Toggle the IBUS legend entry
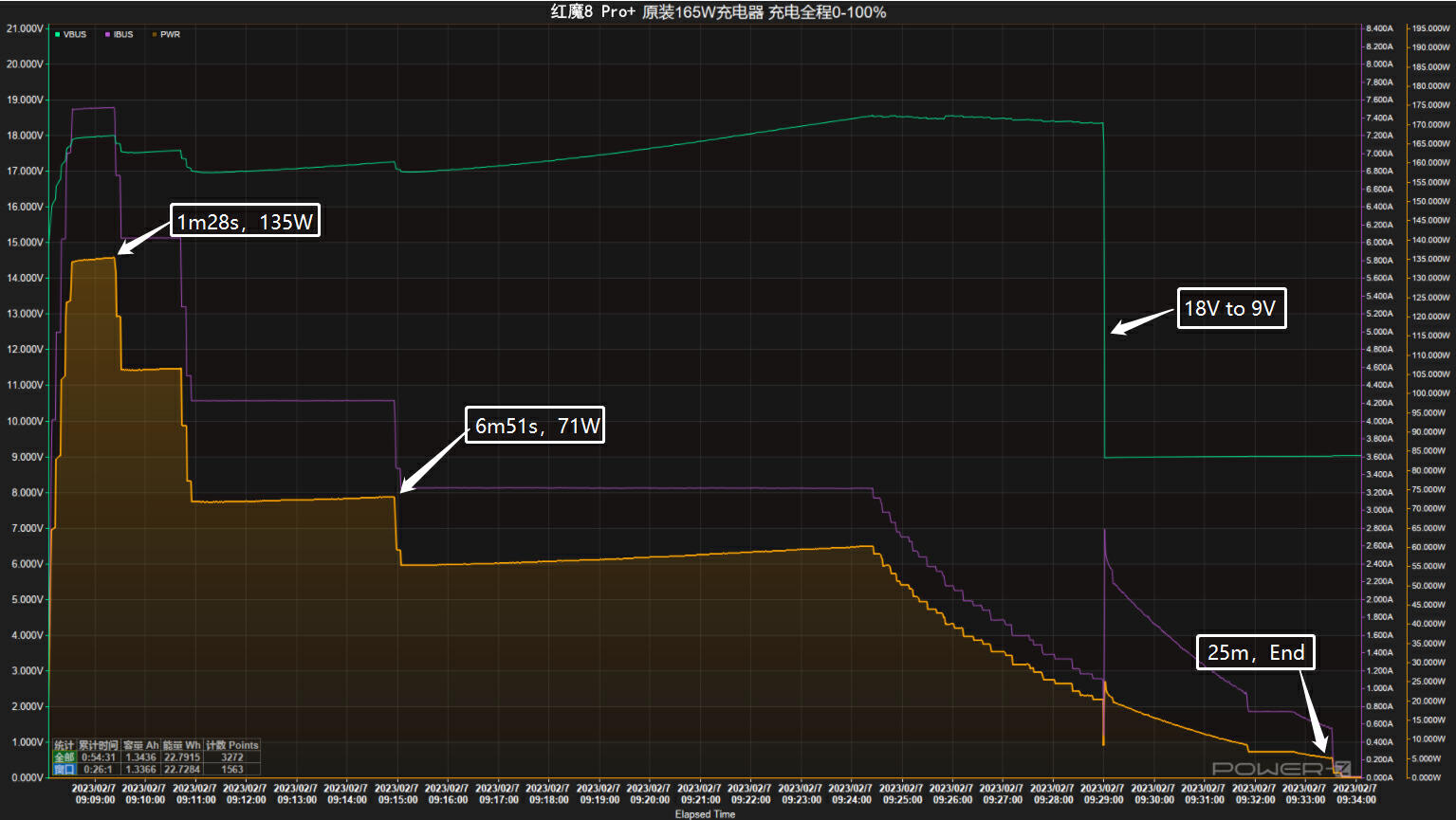This screenshot has height=820, width=1456. (123, 34)
